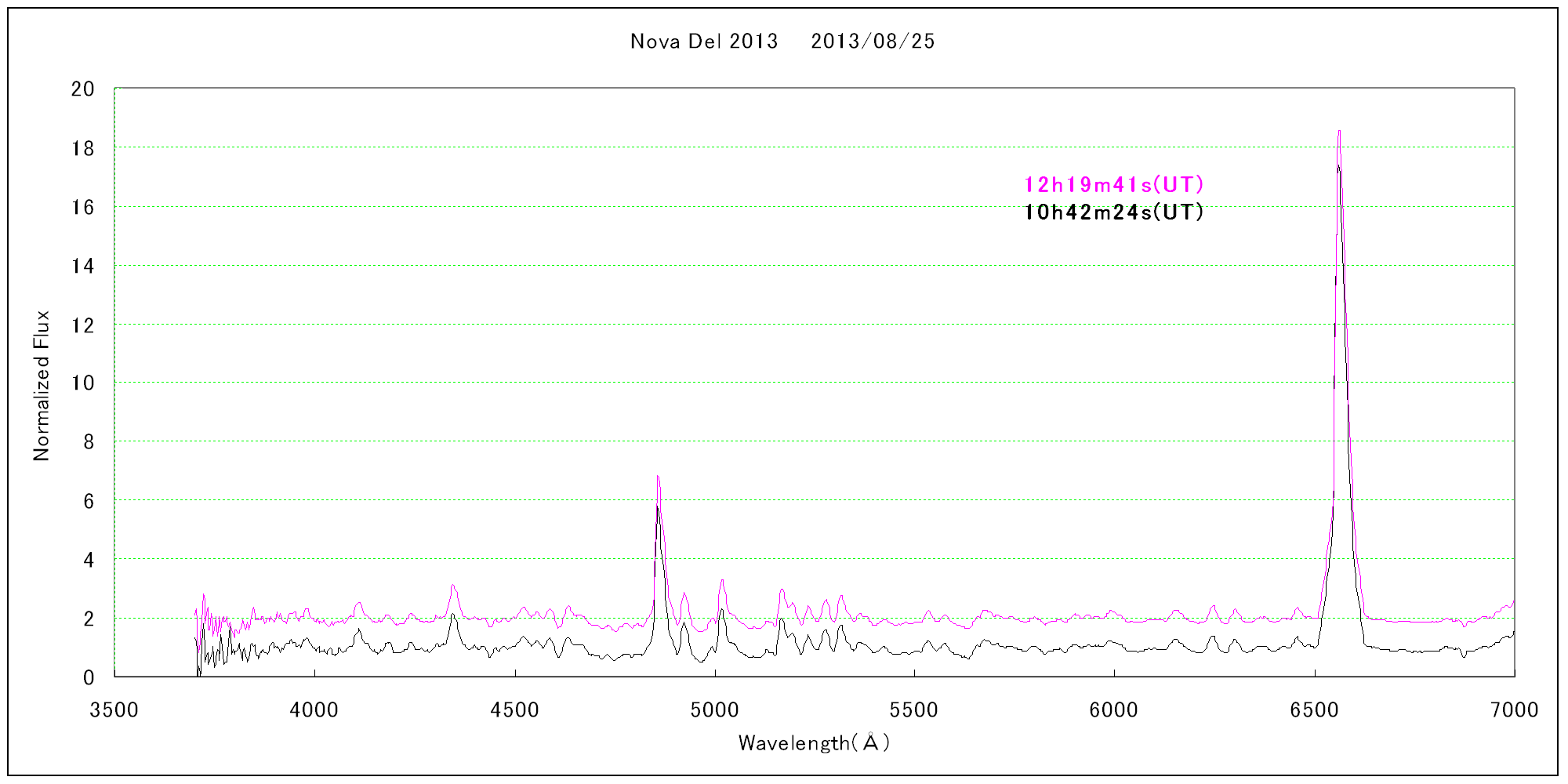Select the date text "2013/08/25"
Image resolution: width=1568 pixels, height=784 pixels.
tap(873, 42)
